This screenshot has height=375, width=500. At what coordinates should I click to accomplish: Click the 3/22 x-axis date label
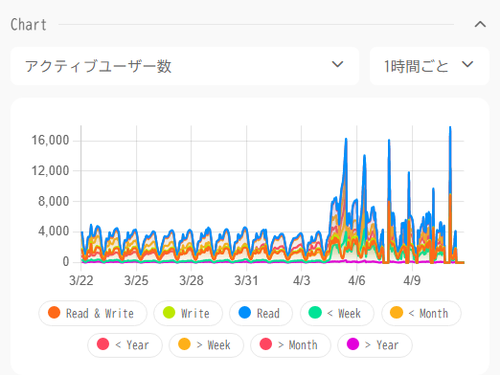point(81,280)
